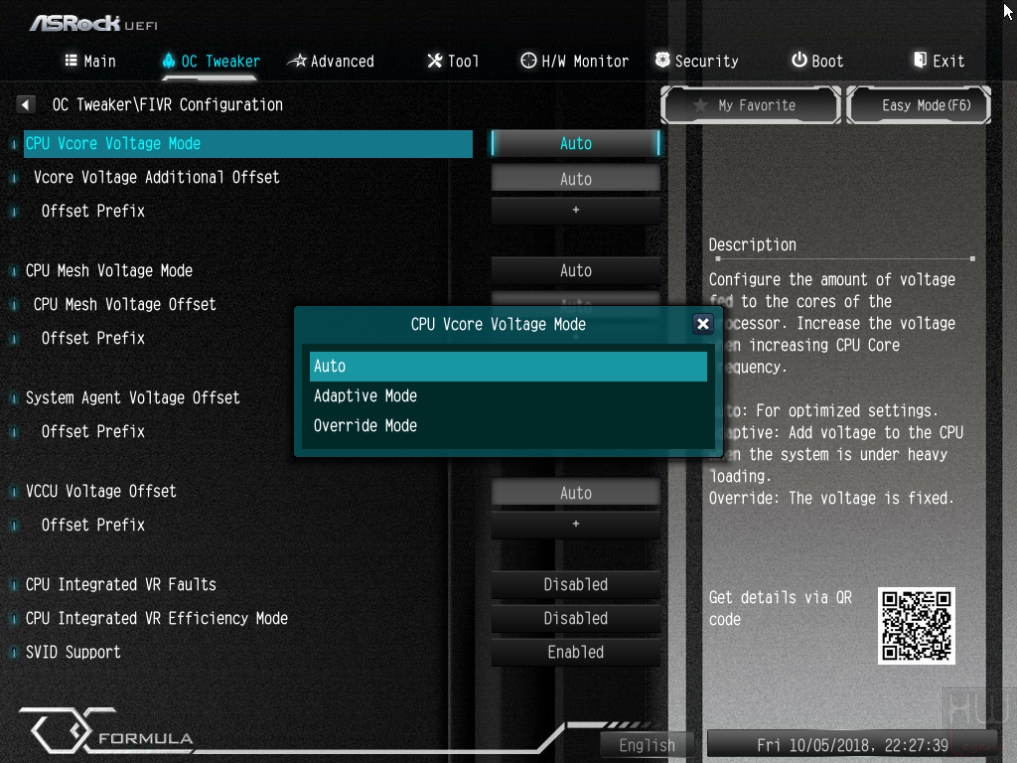The width and height of the screenshot is (1017, 763).
Task: Click the info icon beside CPU Integrated VR Faults
Action: (x=14, y=585)
